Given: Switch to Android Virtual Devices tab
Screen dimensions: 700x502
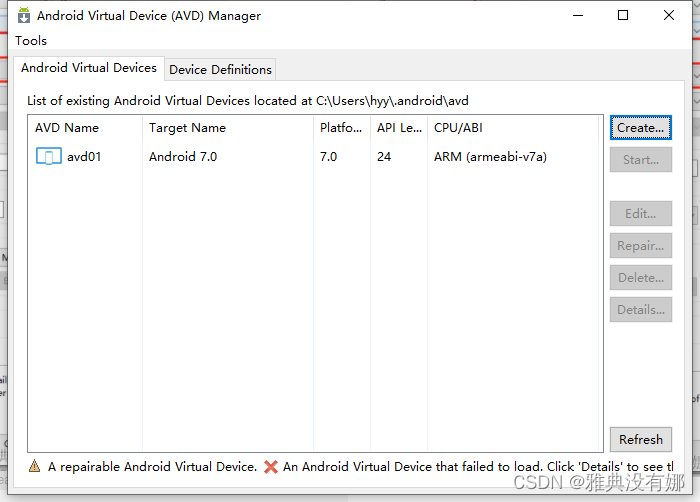Looking at the screenshot, I should (89, 68).
